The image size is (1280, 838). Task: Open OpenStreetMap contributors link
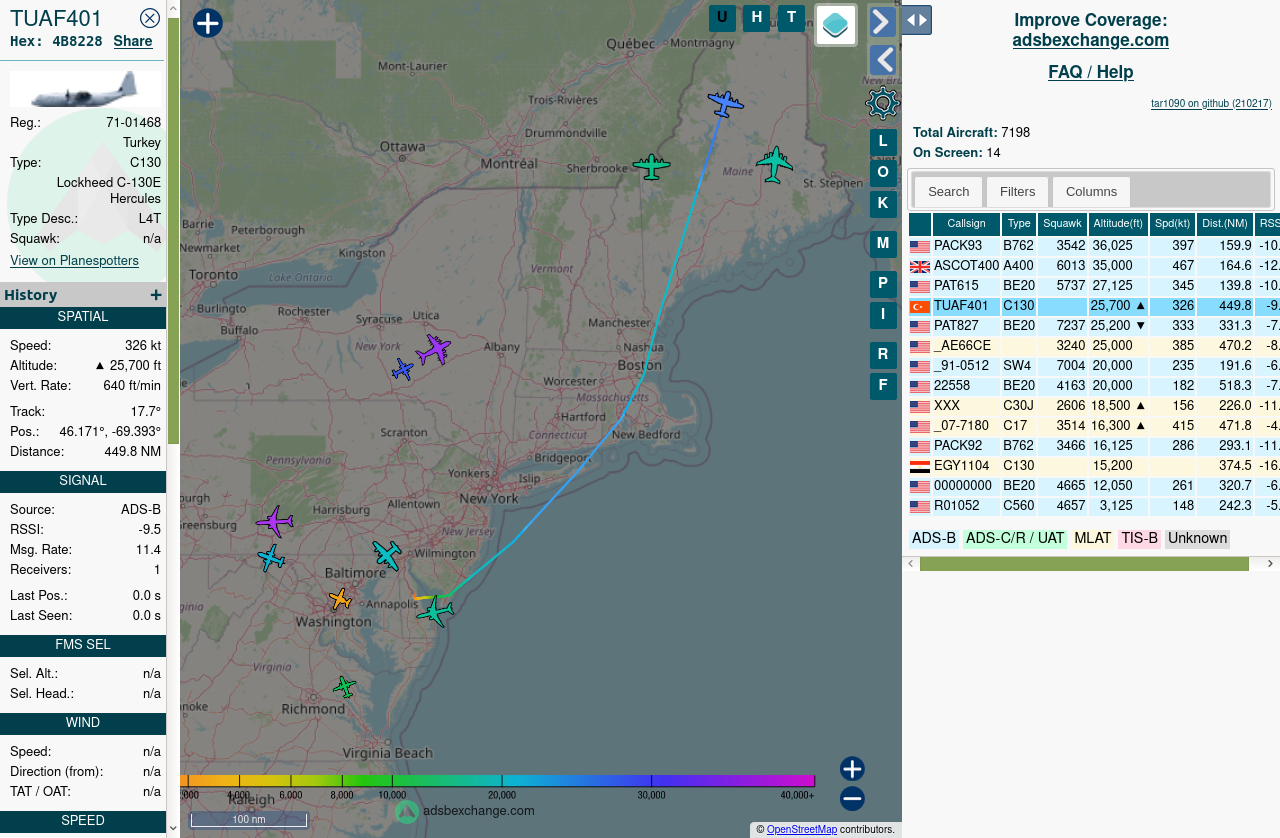pos(801,830)
